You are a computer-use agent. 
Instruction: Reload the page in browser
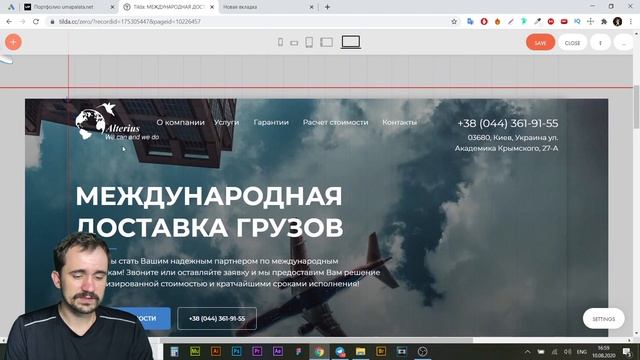pos(36,22)
